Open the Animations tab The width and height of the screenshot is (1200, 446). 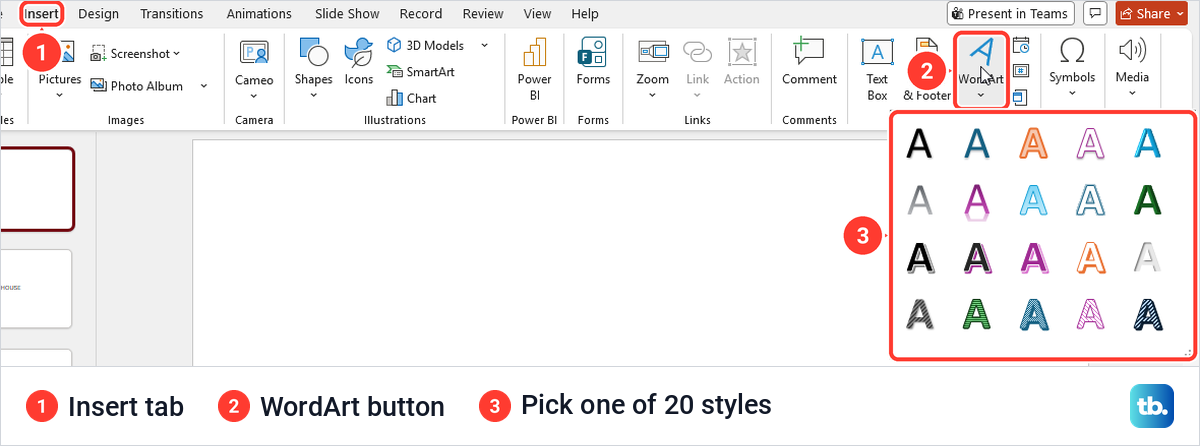pos(261,14)
